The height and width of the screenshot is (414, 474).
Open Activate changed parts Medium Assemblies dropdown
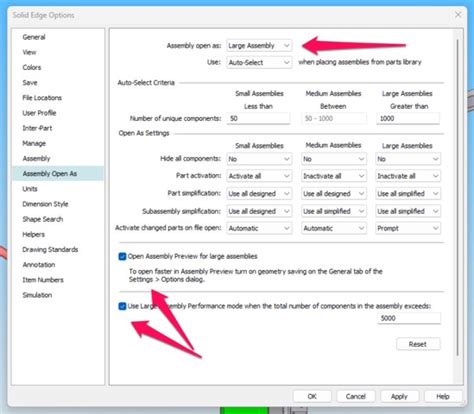click(334, 228)
